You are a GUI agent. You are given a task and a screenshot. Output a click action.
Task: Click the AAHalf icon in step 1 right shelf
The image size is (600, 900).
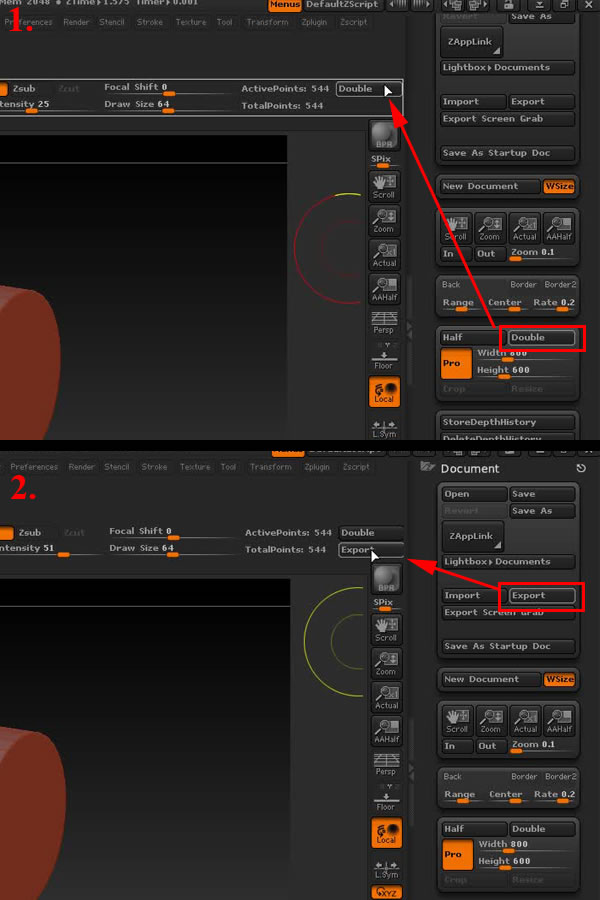coord(384,289)
